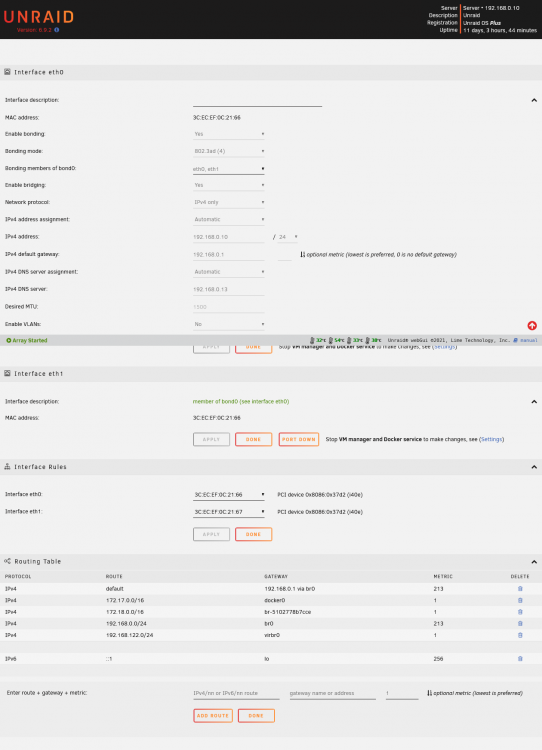Delete the default route via br0
542x750 pixels.
pyautogui.click(x=520, y=589)
